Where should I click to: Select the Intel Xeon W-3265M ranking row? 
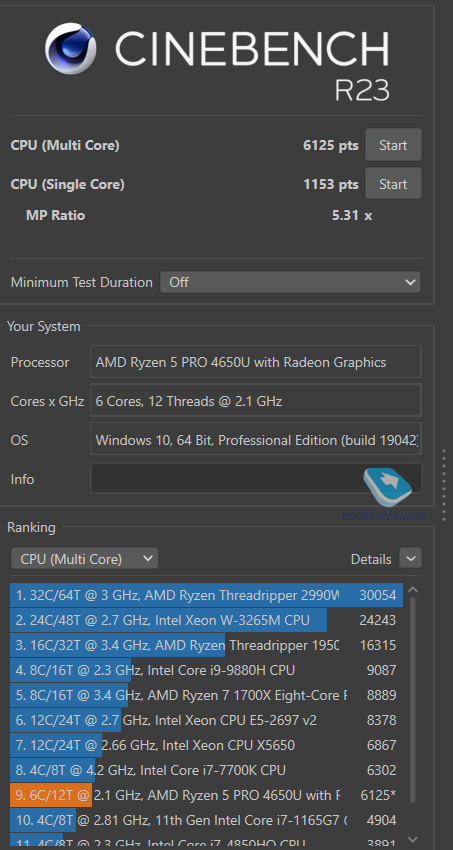coord(206,620)
